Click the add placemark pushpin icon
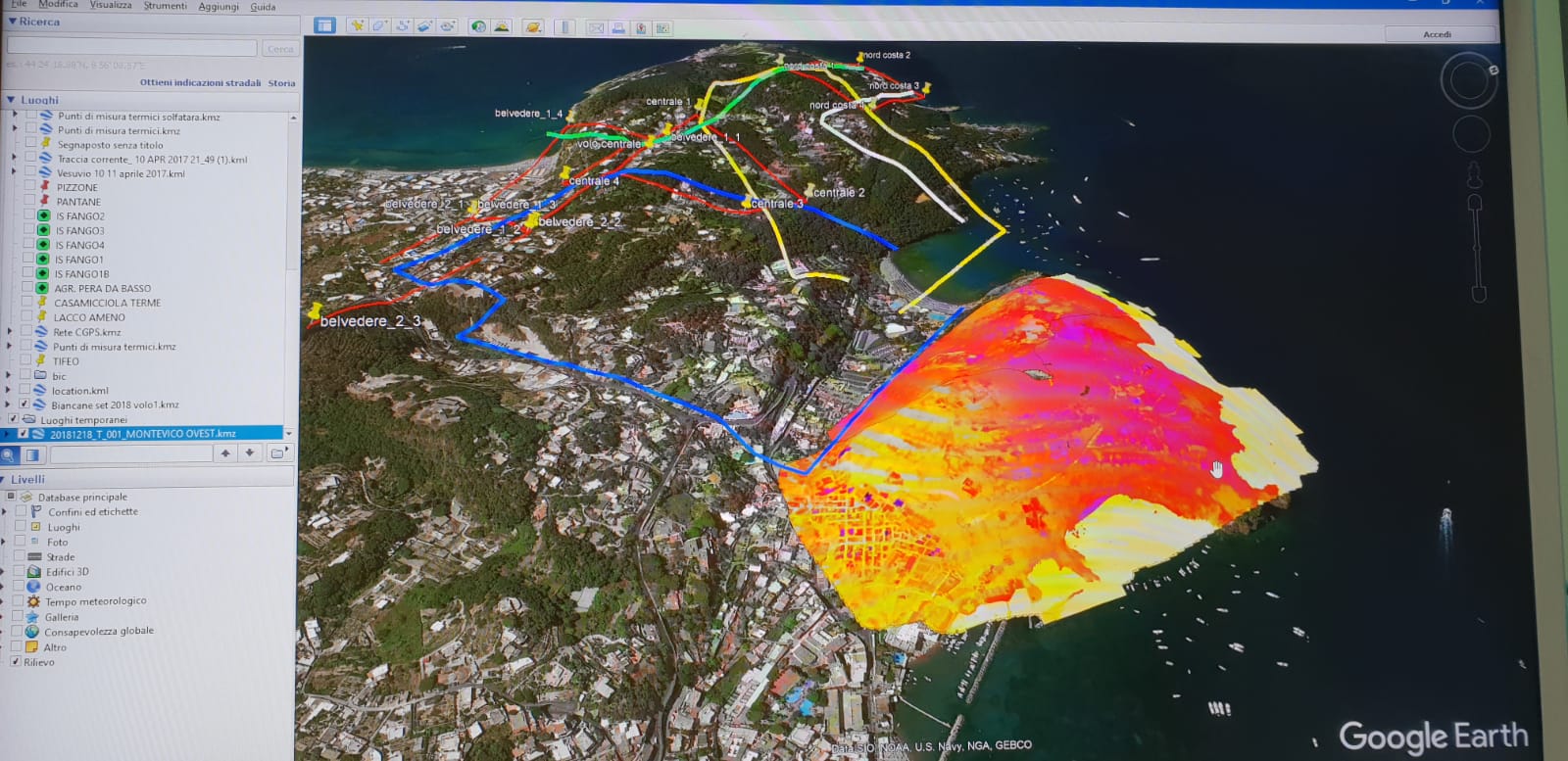This screenshot has width=1568, height=761. [x=358, y=26]
